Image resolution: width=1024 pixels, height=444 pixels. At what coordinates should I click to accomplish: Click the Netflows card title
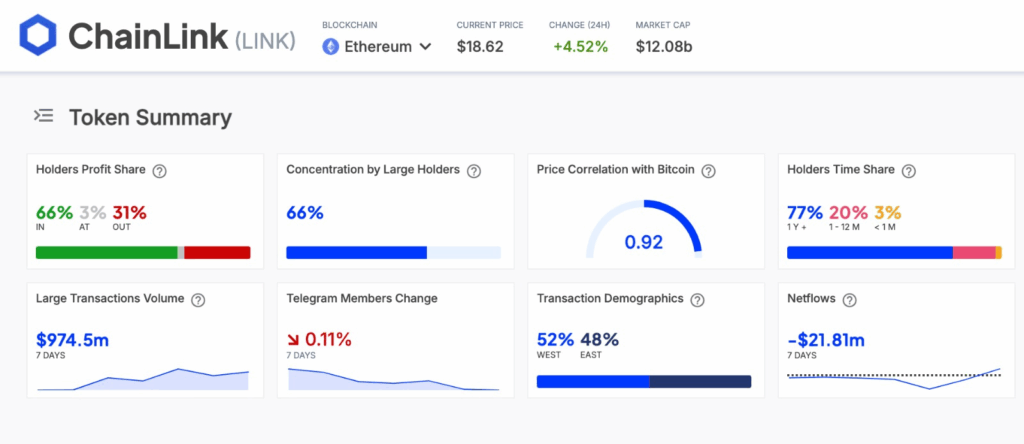[x=811, y=298]
